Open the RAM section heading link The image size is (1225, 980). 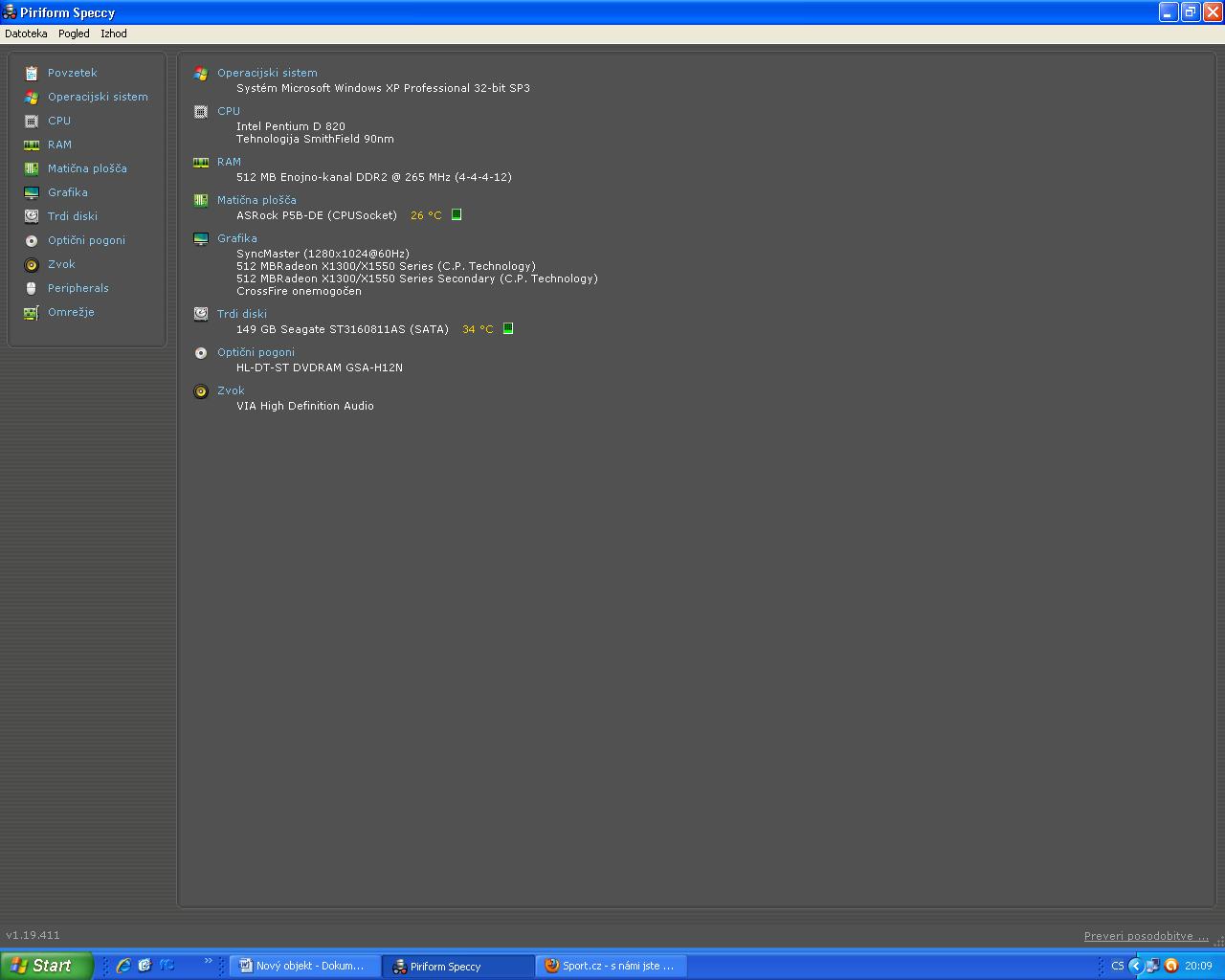coord(229,162)
